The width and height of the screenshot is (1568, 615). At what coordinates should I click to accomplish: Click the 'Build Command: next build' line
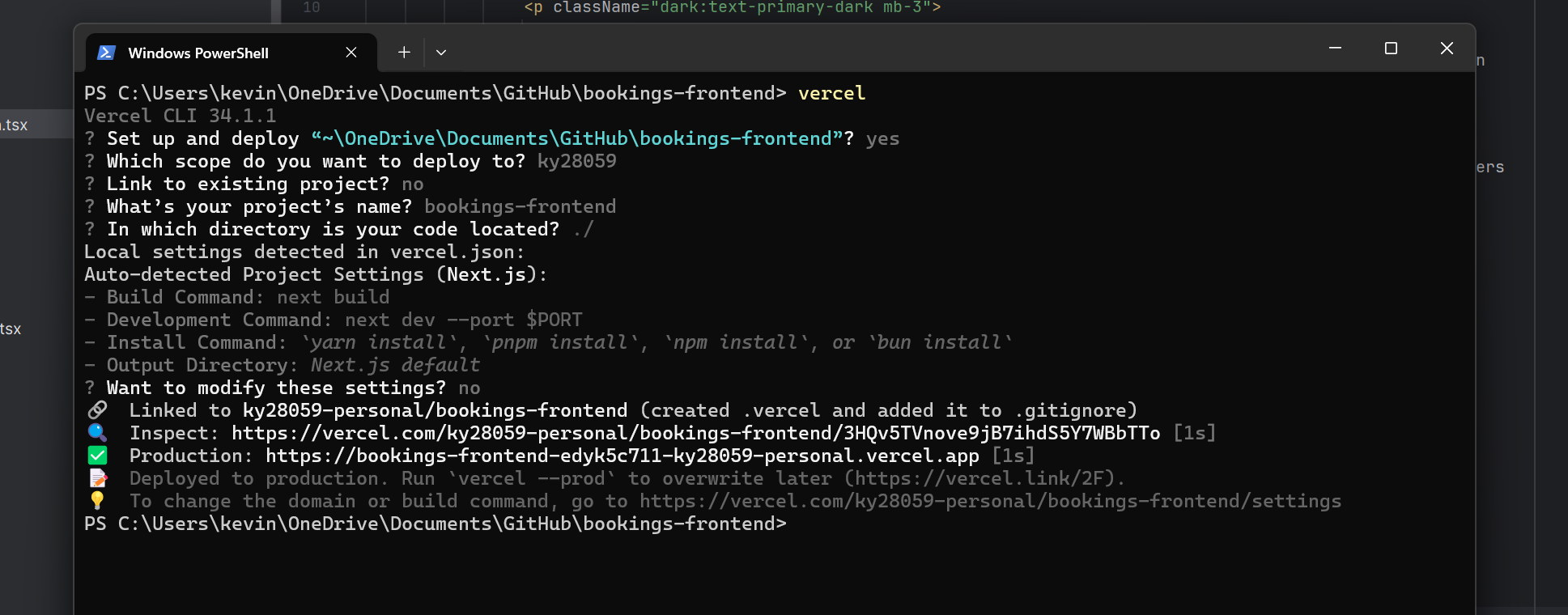click(x=237, y=298)
